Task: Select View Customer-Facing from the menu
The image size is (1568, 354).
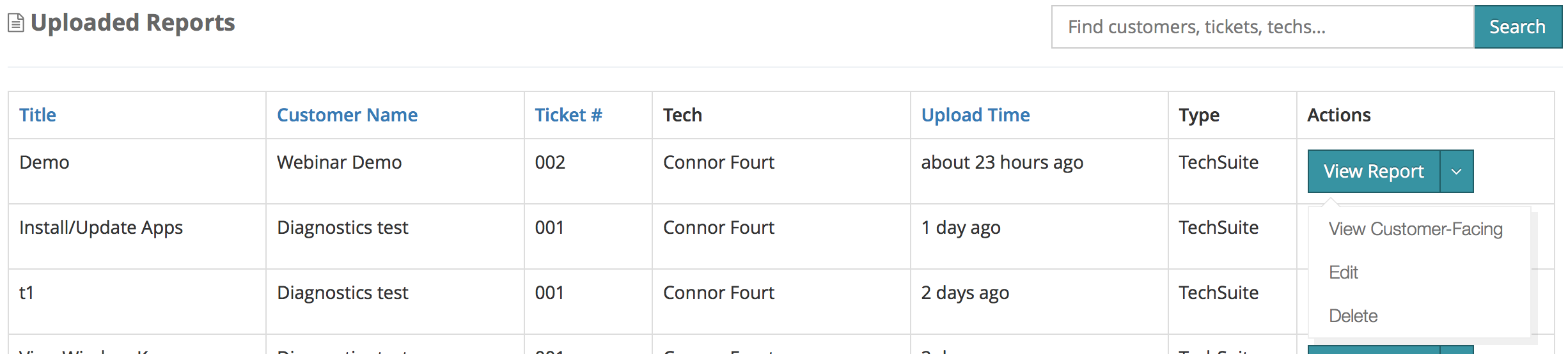Action: coord(1415,229)
